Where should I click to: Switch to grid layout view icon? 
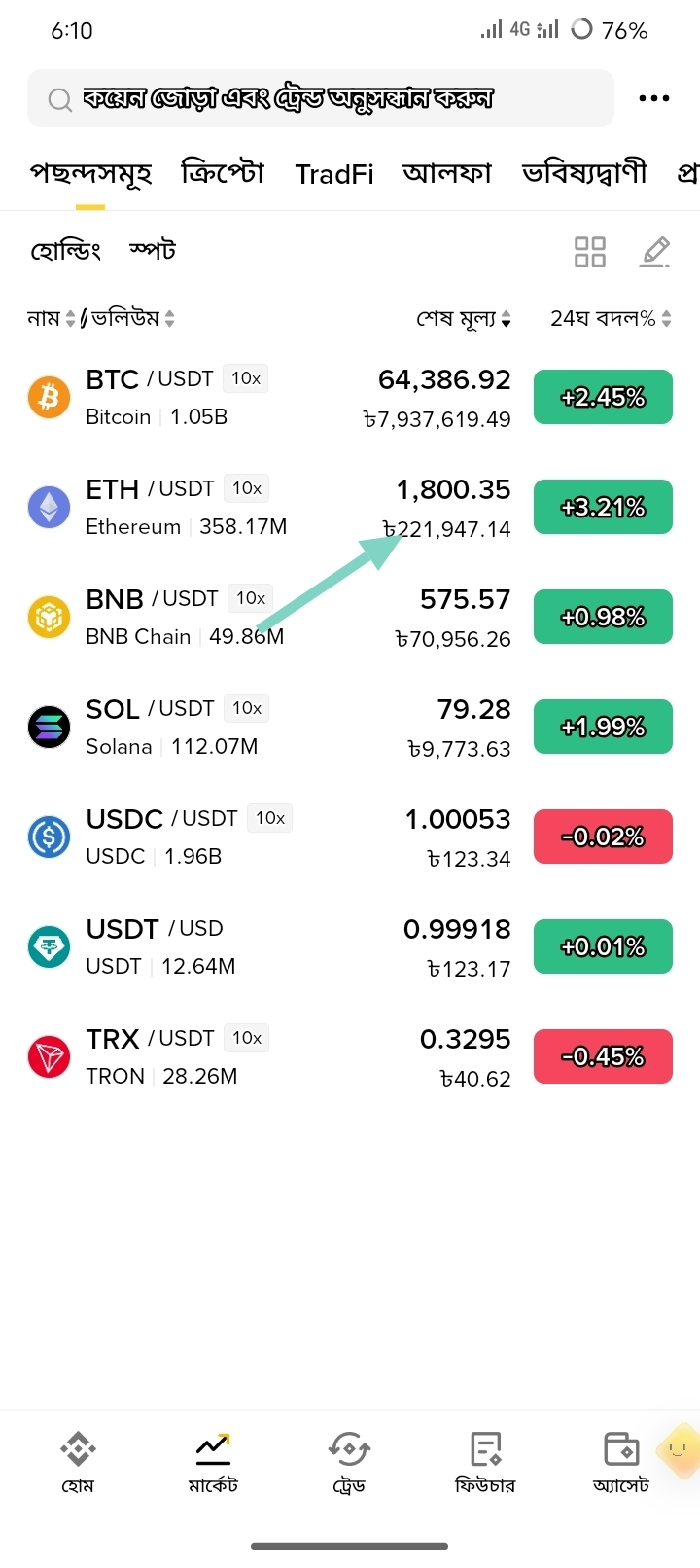point(590,252)
